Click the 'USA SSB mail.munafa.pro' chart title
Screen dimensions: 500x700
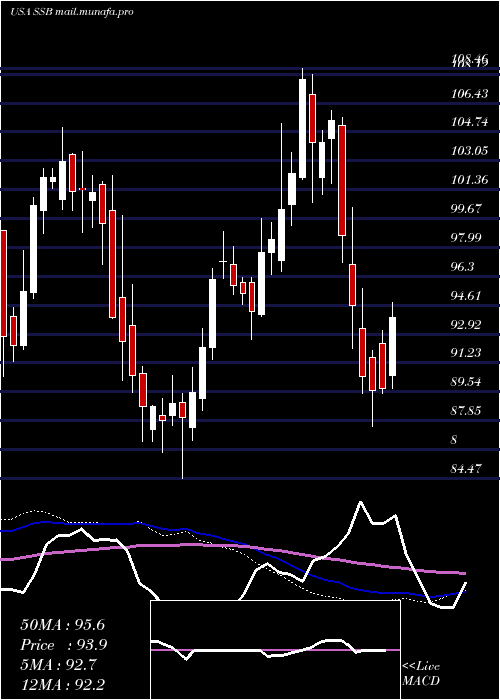pos(71,12)
